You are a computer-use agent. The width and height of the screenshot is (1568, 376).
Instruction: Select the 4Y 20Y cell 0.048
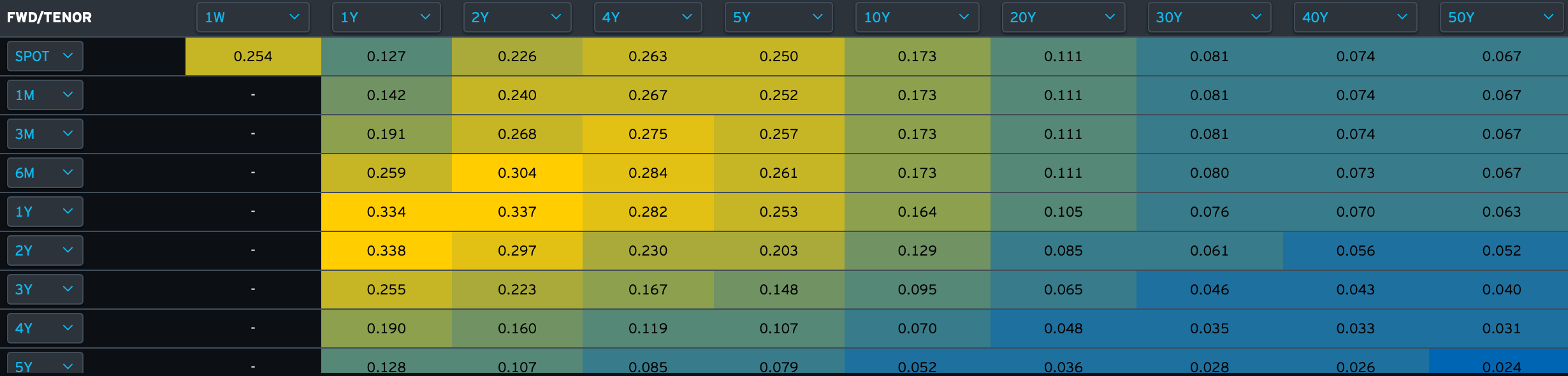pyautogui.click(x=1063, y=328)
